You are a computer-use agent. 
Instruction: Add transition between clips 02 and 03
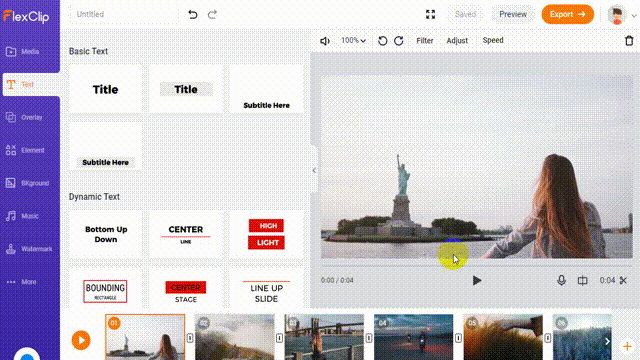point(279,338)
